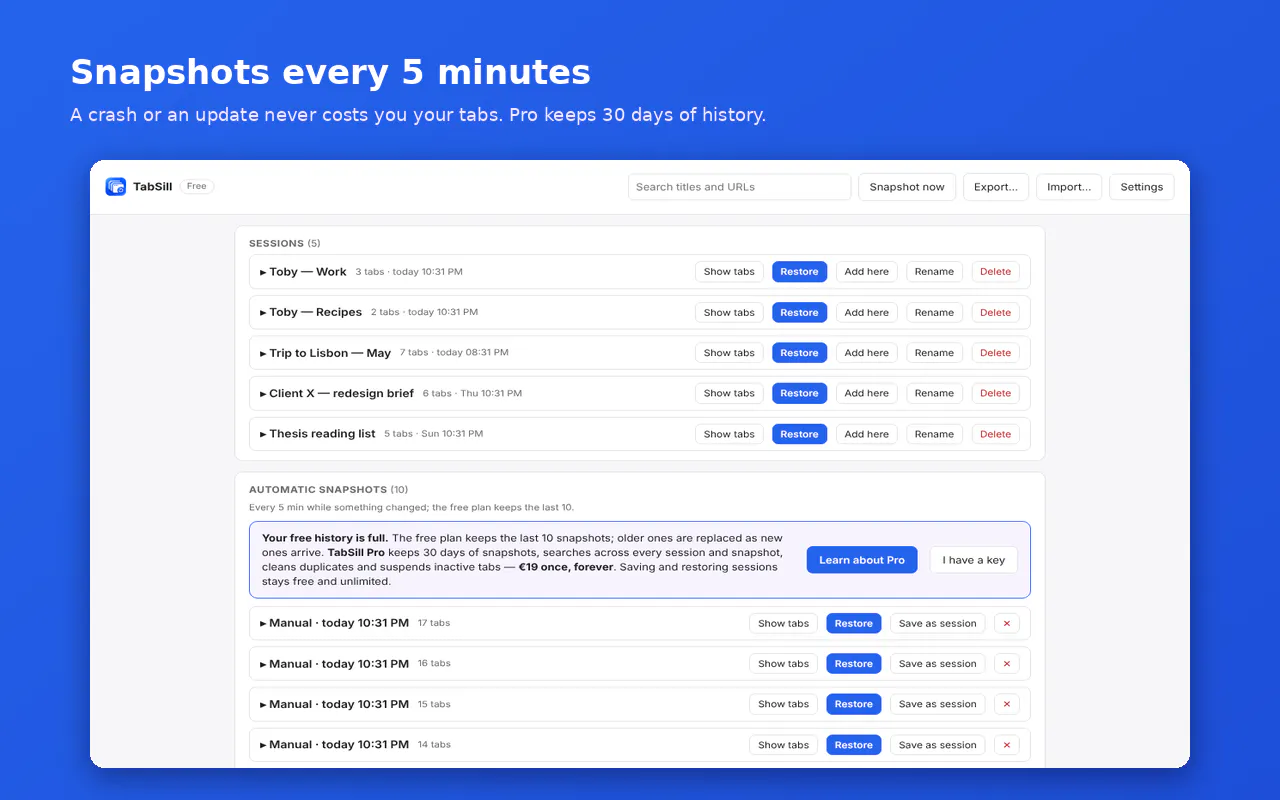Expand the Trip to Lisbon — May arrow
Image resolution: width=1280 pixels, height=800 pixels.
263,353
